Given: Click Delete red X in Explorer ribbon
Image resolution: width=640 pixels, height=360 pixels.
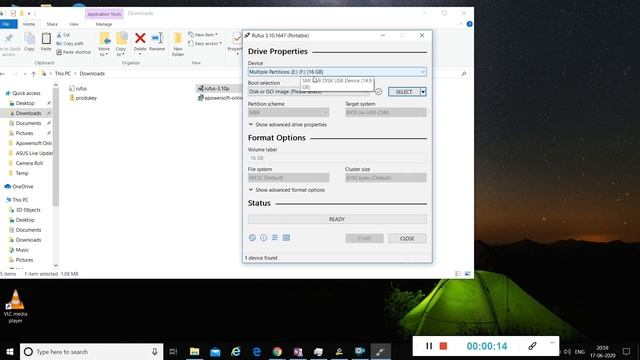Looking at the screenshot, I should 140,42.
